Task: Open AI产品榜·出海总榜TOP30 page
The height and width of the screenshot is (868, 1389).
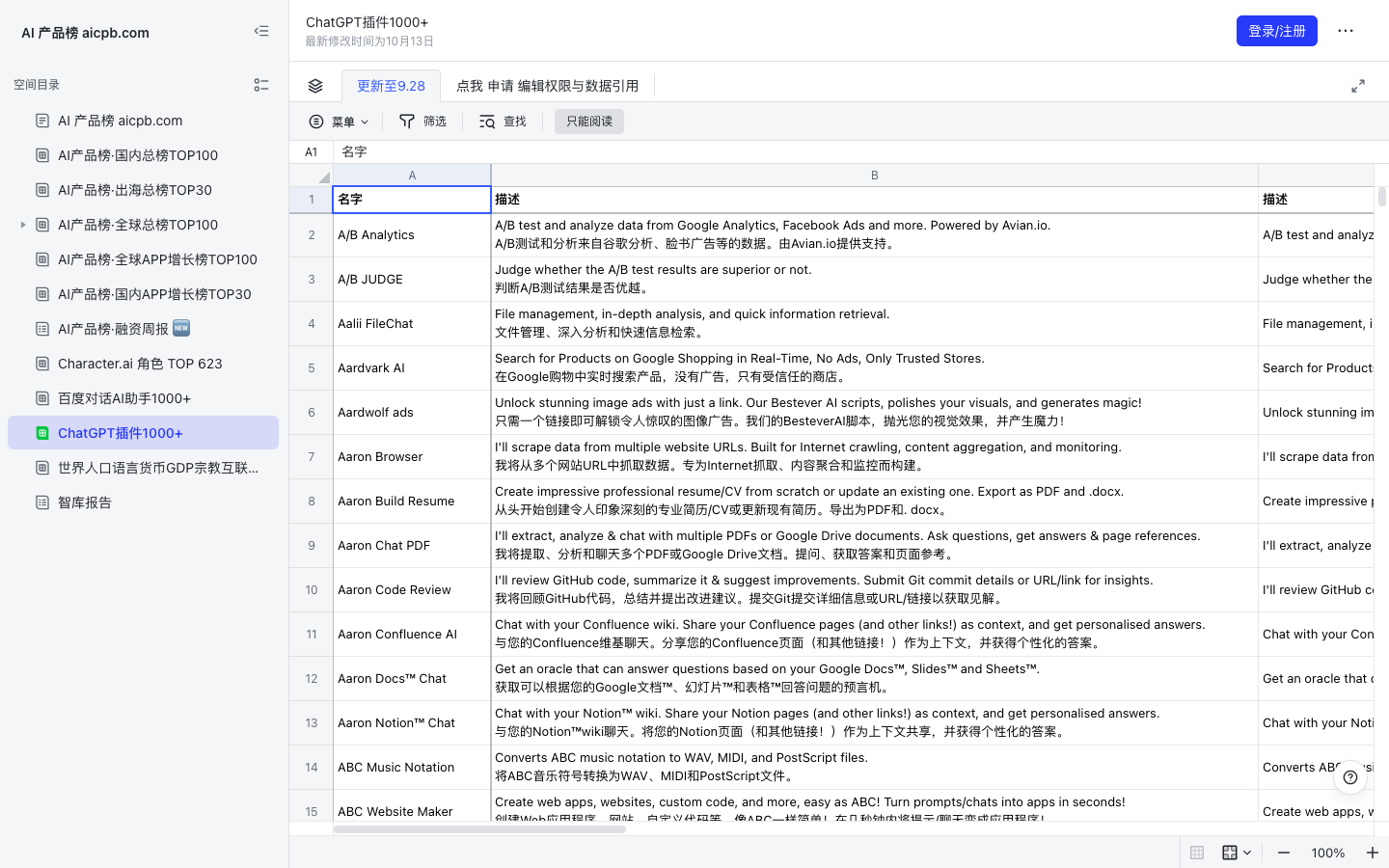Action: click(143, 190)
